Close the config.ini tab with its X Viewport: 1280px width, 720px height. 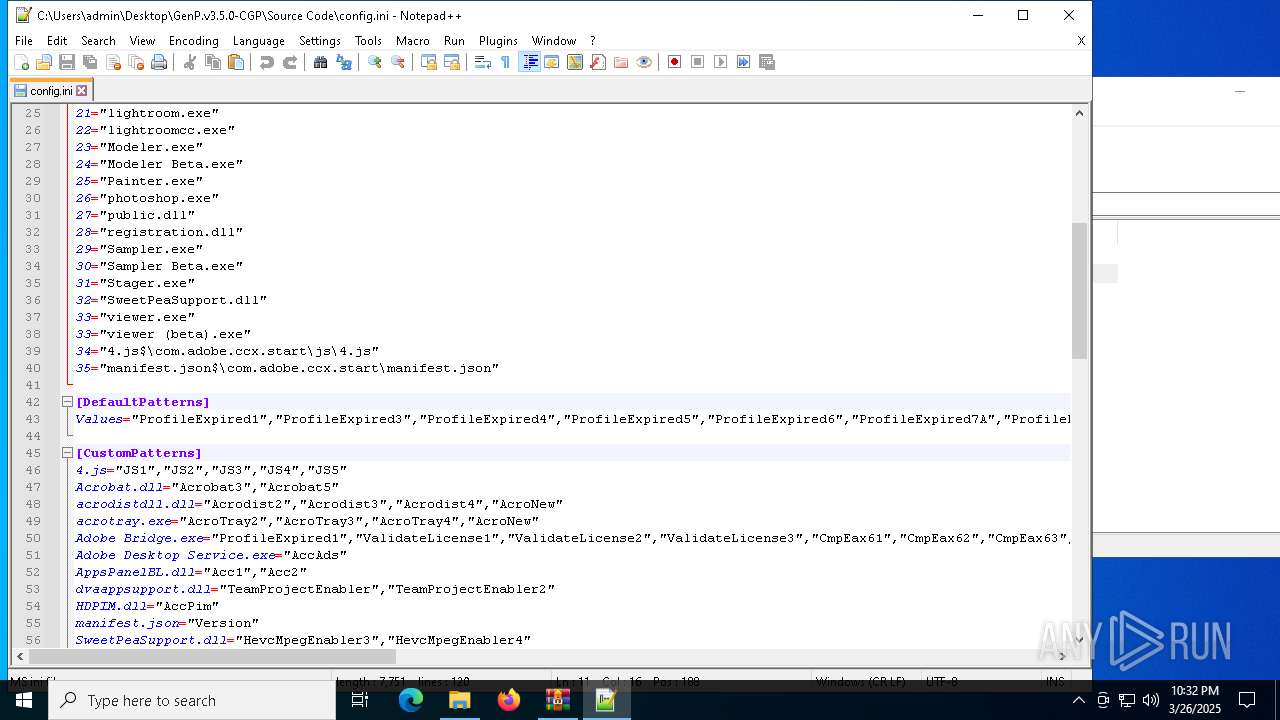point(82,91)
